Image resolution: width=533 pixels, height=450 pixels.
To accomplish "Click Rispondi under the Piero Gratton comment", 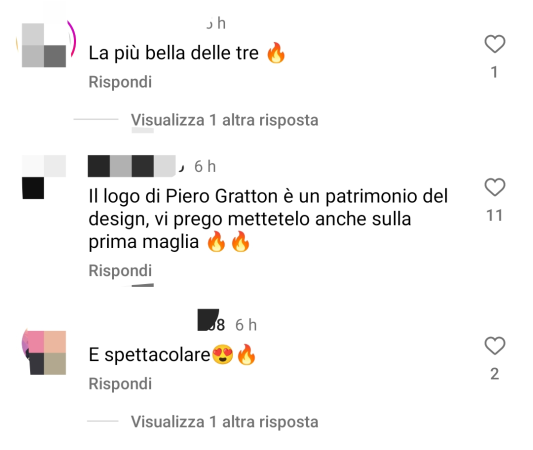I will (x=120, y=271).
